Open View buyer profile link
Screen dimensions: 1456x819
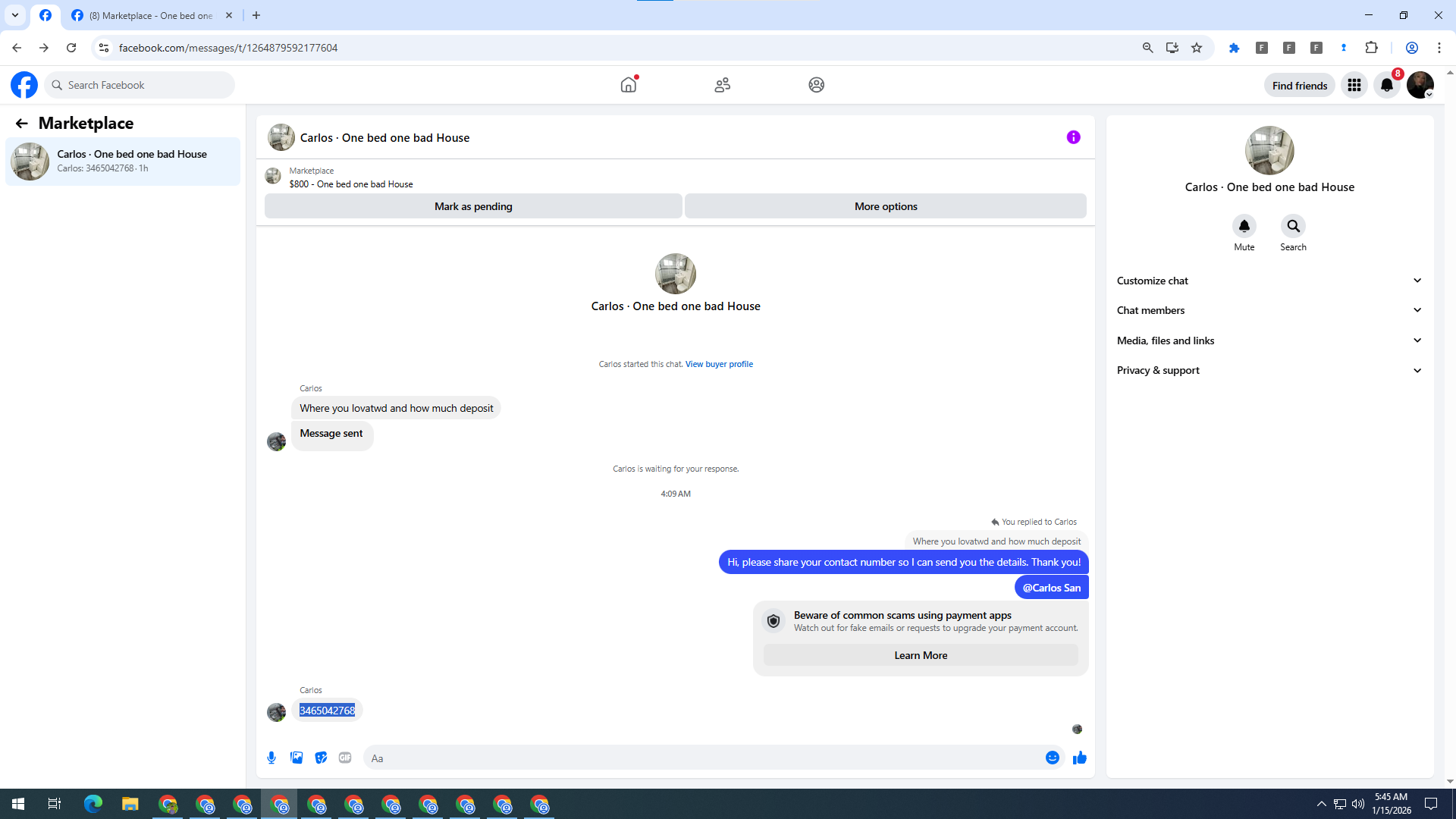[719, 364]
